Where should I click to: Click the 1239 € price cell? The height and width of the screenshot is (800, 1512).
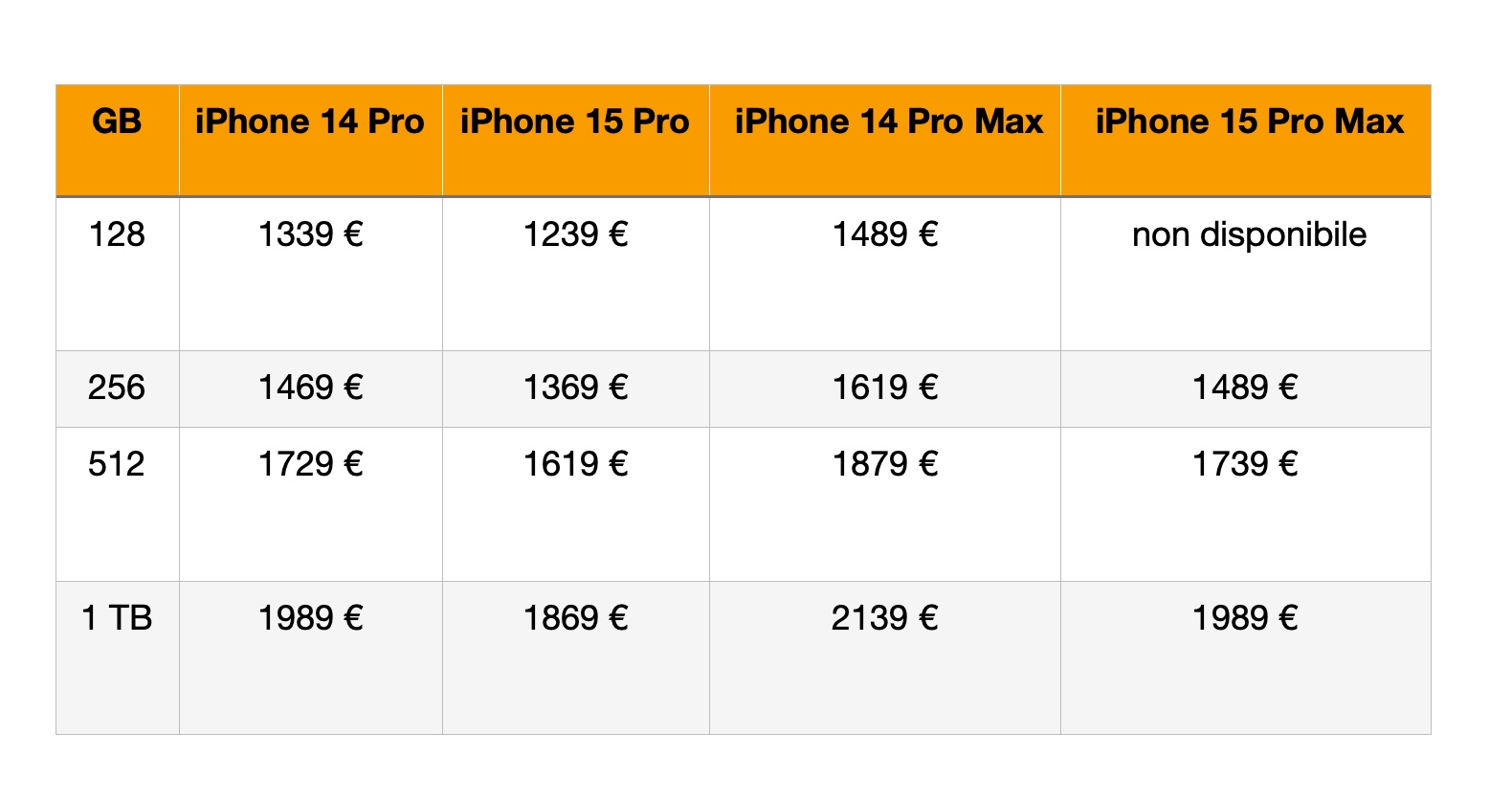pos(575,234)
